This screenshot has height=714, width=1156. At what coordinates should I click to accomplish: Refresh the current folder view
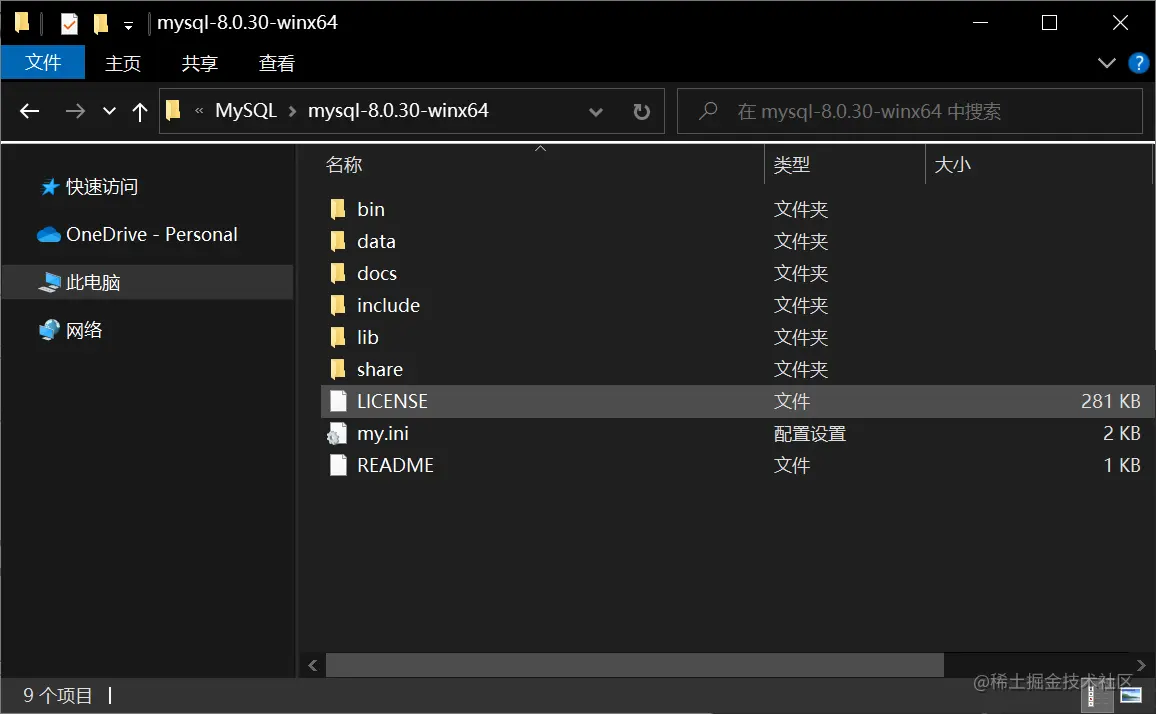click(641, 111)
